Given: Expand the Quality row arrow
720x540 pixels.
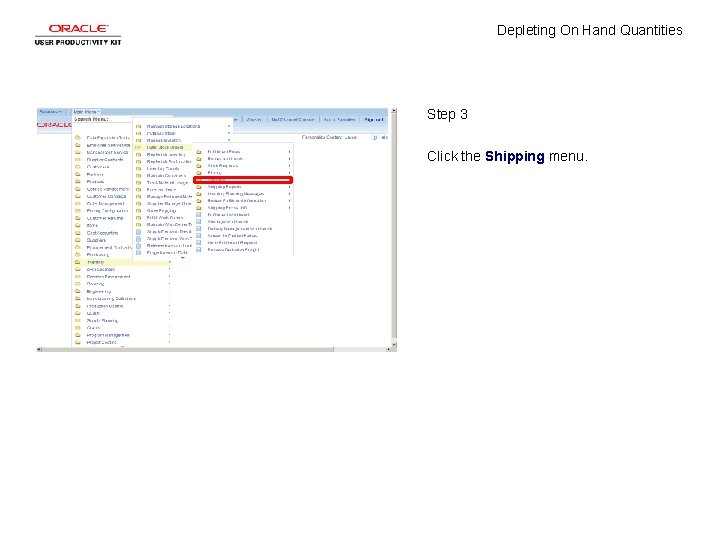Looking at the screenshot, I should (x=169, y=313).
